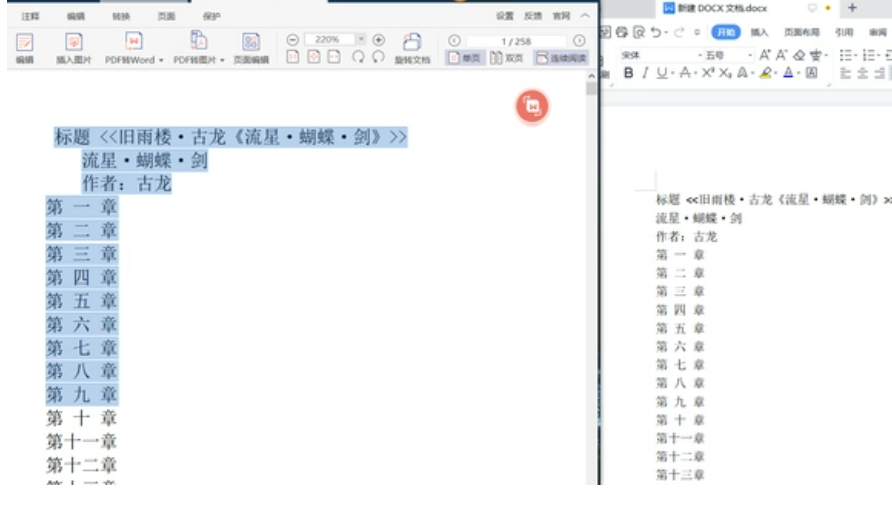This screenshot has width=892, height=519.
Task: Click the red floating convert button
Action: pyautogui.click(x=532, y=106)
